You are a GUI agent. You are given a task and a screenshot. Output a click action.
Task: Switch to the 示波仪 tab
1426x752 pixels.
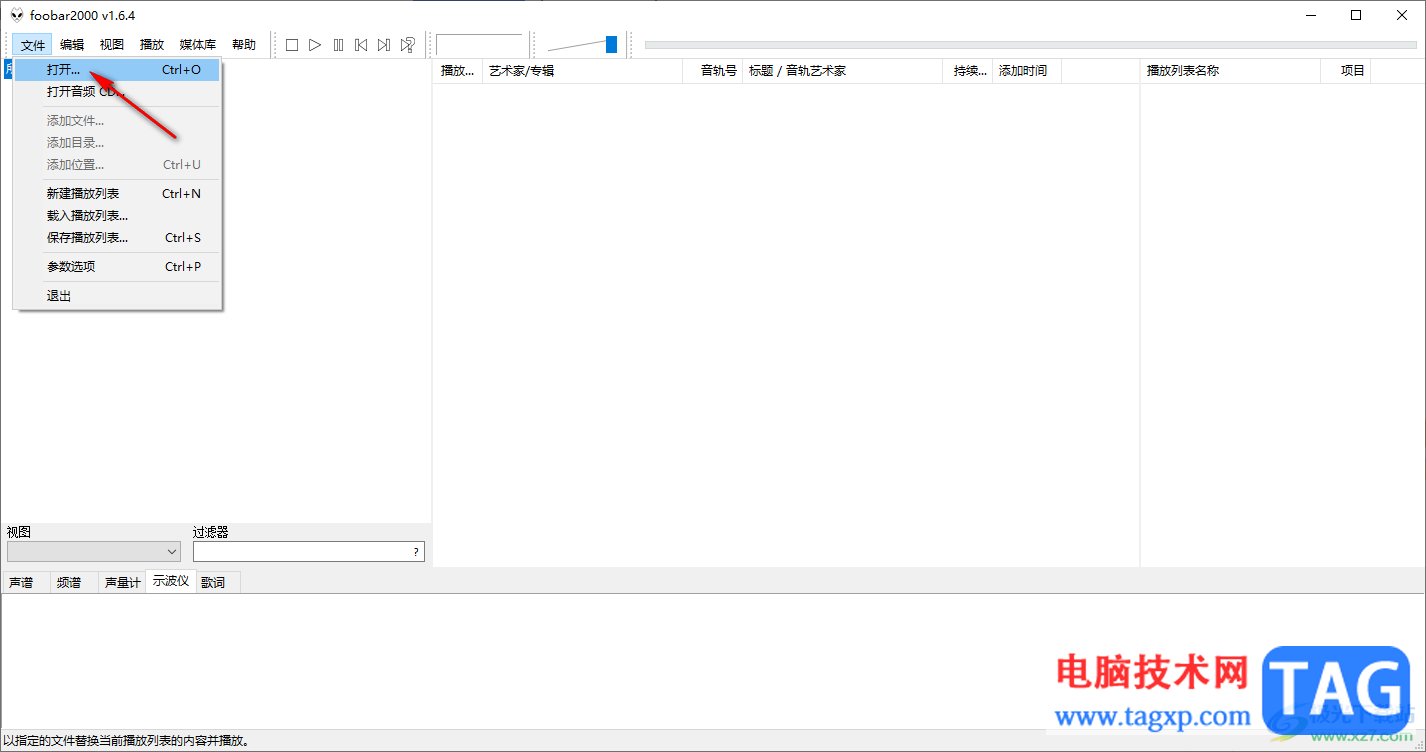click(171, 581)
